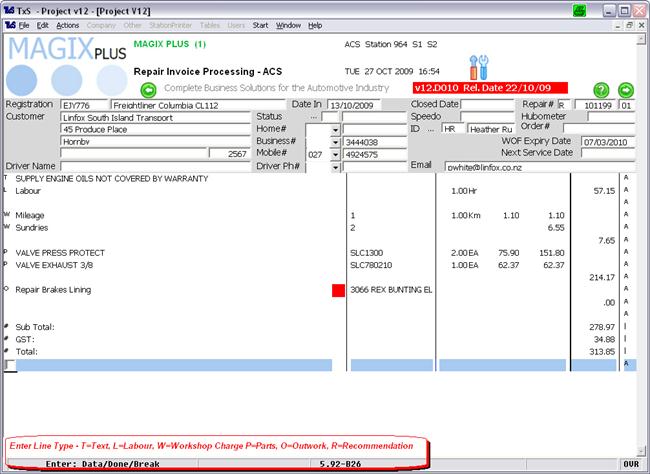Click the green help question mark icon
The width and height of the screenshot is (650, 474).
(x=601, y=90)
